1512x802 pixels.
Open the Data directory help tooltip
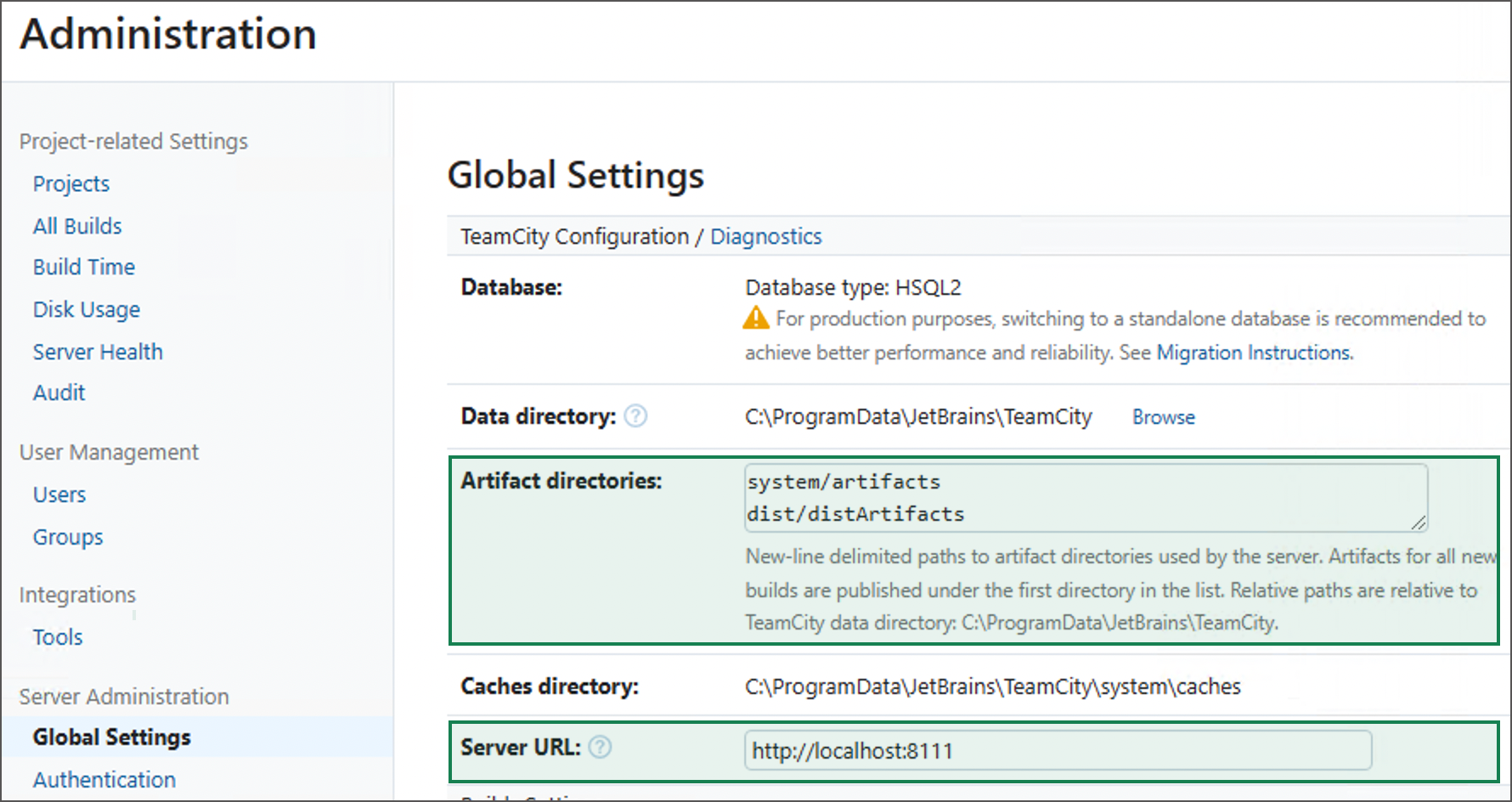(x=635, y=416)
